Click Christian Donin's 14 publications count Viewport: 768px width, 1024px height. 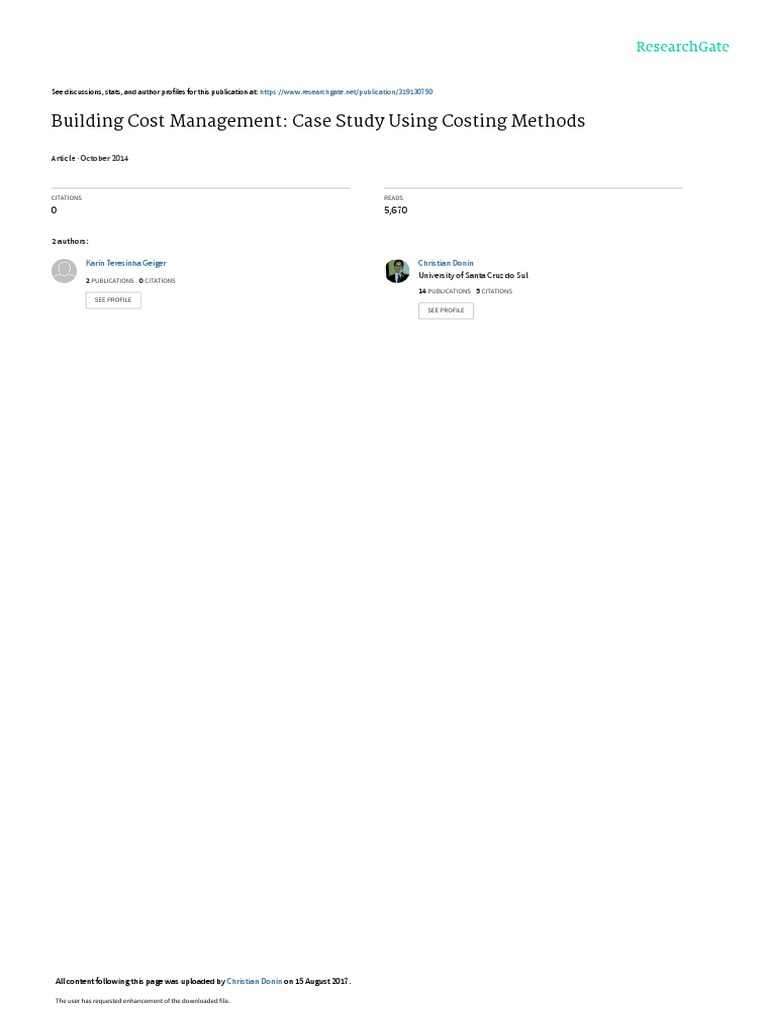click(x=445, y=291)
